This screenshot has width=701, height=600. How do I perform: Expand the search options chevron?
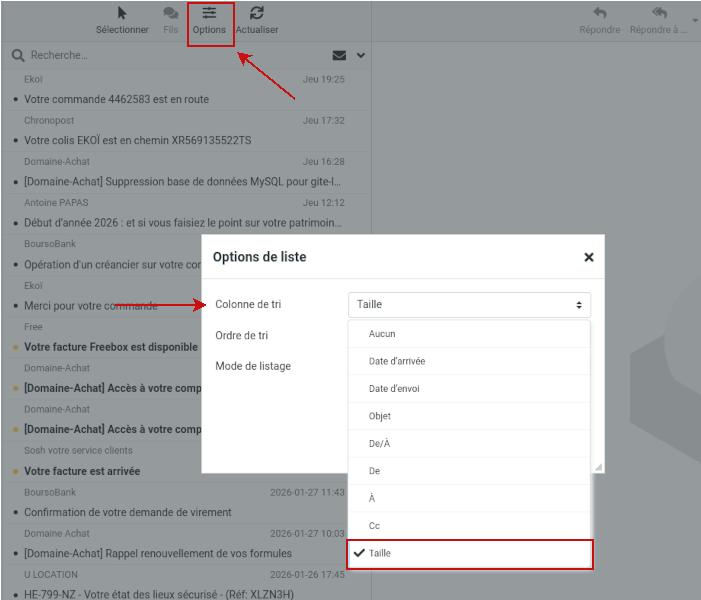[361, 56]
